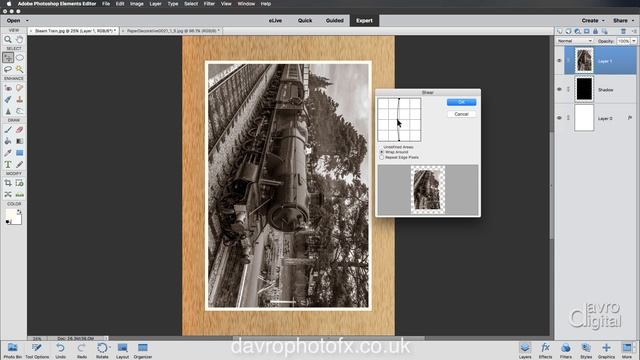The image size is (640, 360).
Task: Toggle visibility of the Shadow layer
Action: 559,89
